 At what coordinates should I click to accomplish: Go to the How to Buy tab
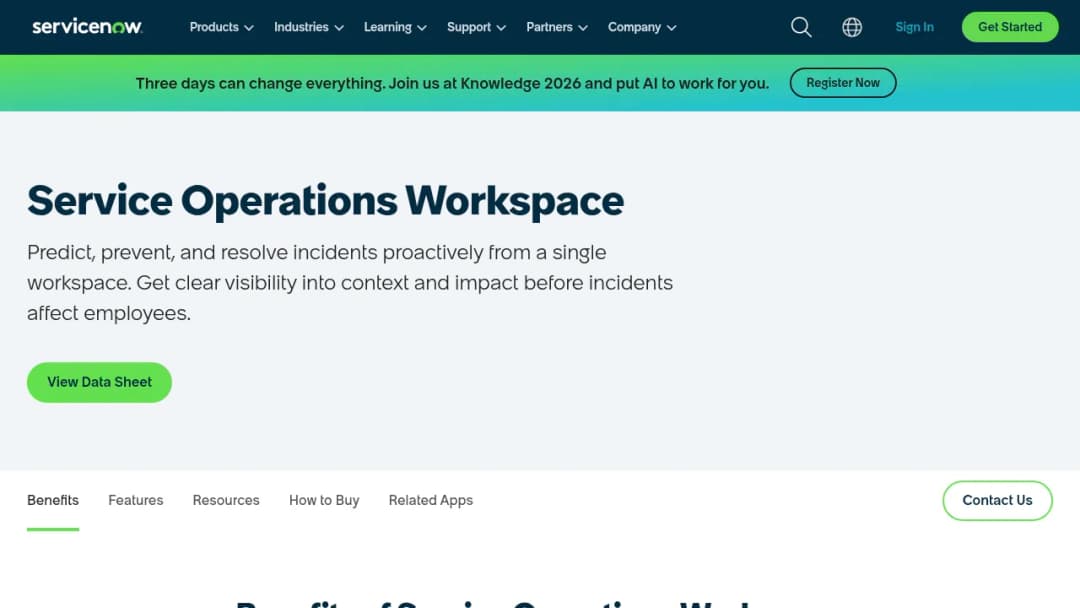[x=324, y=501]
